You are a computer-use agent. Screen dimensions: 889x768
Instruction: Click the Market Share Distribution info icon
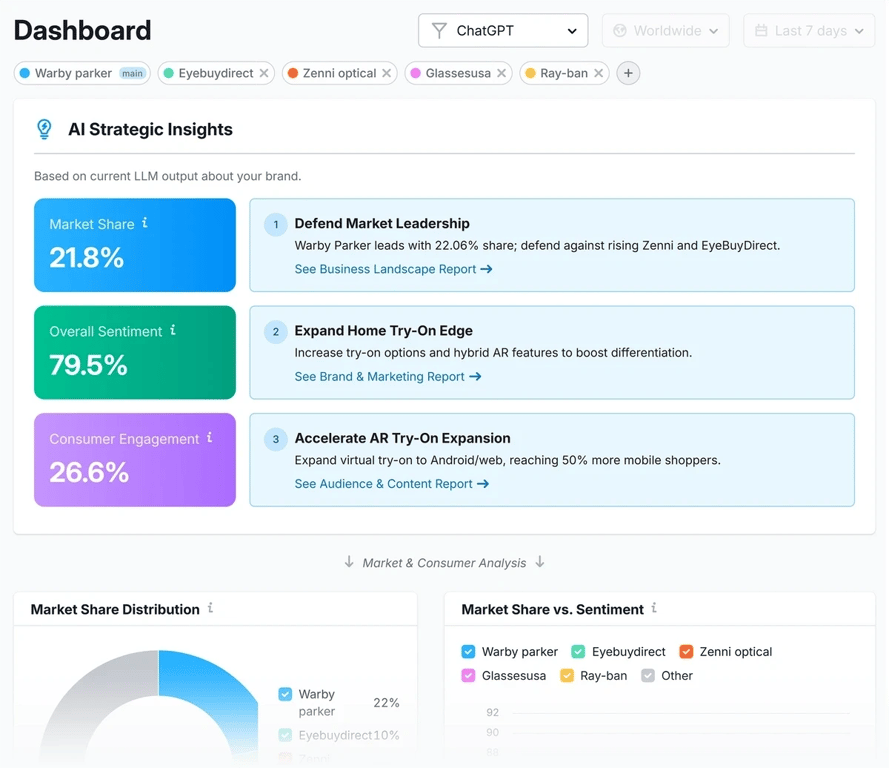pyautogui.click(x=210, y=608)
